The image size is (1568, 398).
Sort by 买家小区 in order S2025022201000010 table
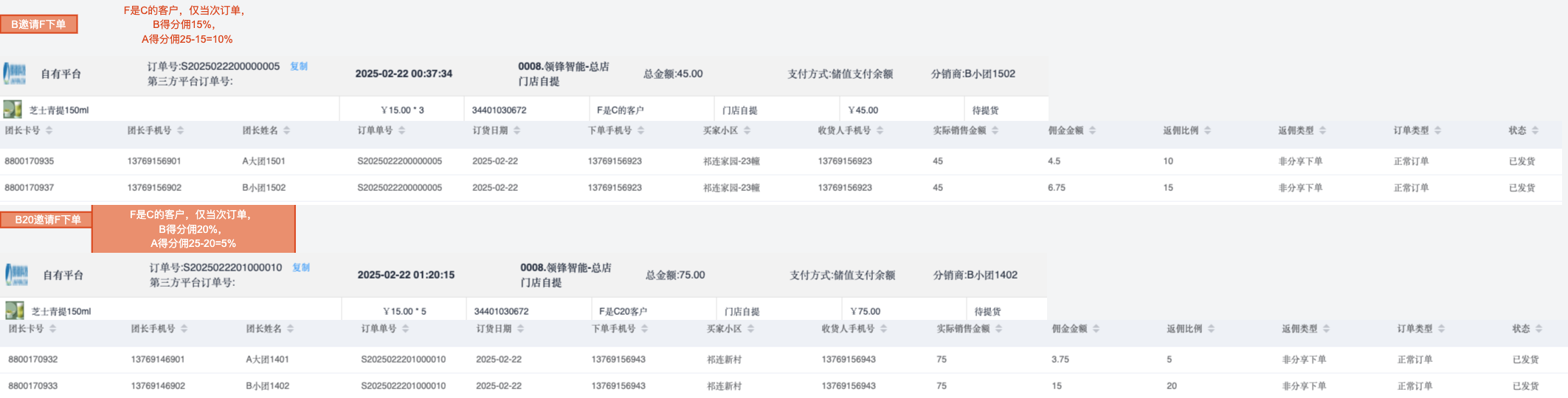point(751,329)
